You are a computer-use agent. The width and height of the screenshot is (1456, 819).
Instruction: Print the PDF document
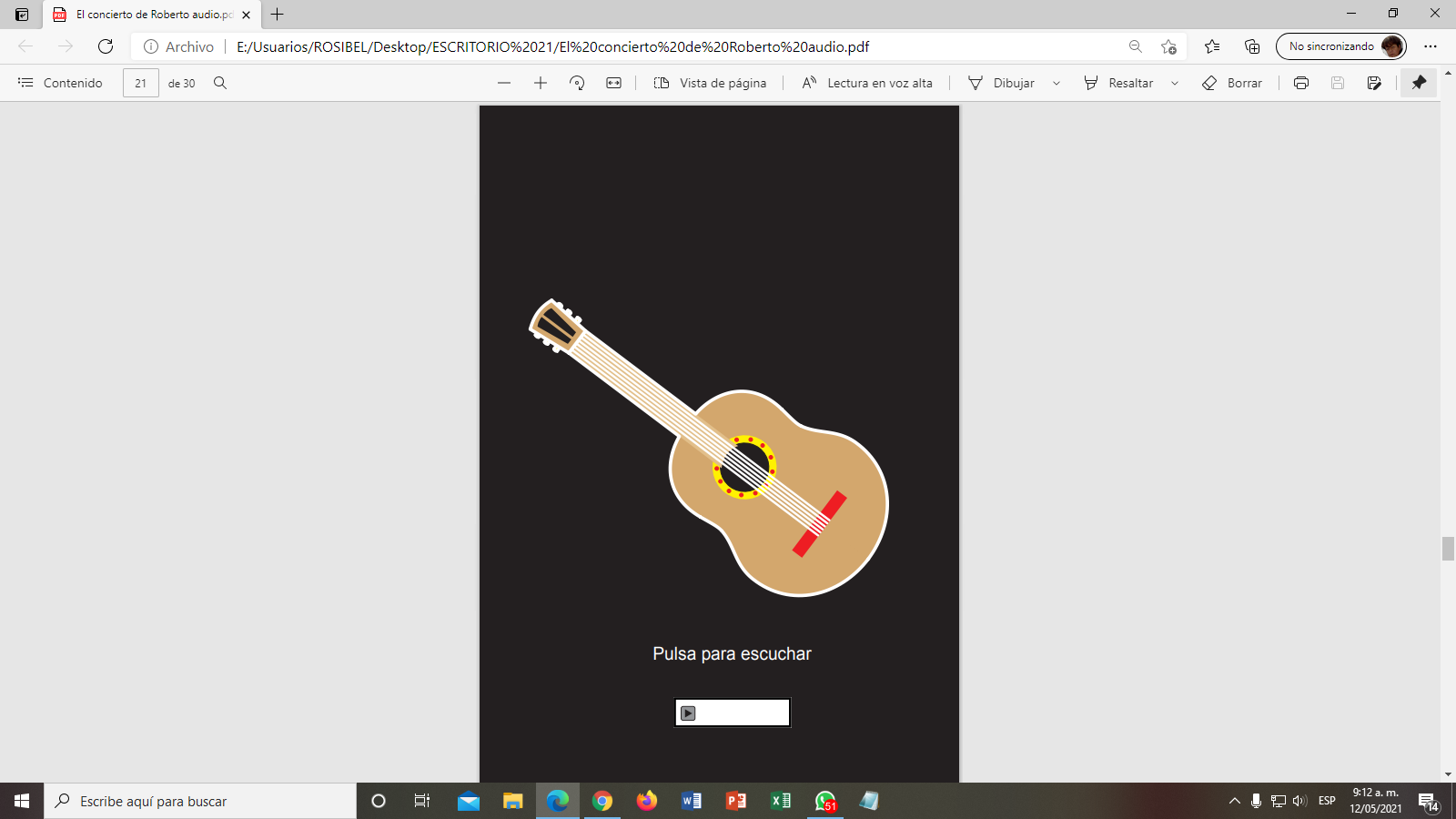point(1301,83)
